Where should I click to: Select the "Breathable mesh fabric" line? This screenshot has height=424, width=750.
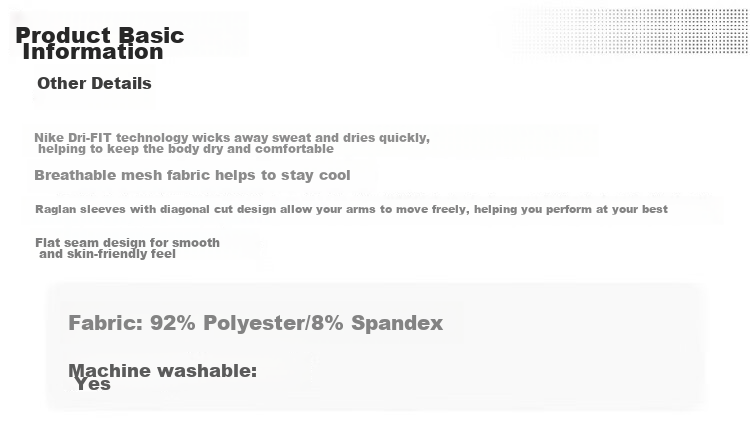coord(192,175)
